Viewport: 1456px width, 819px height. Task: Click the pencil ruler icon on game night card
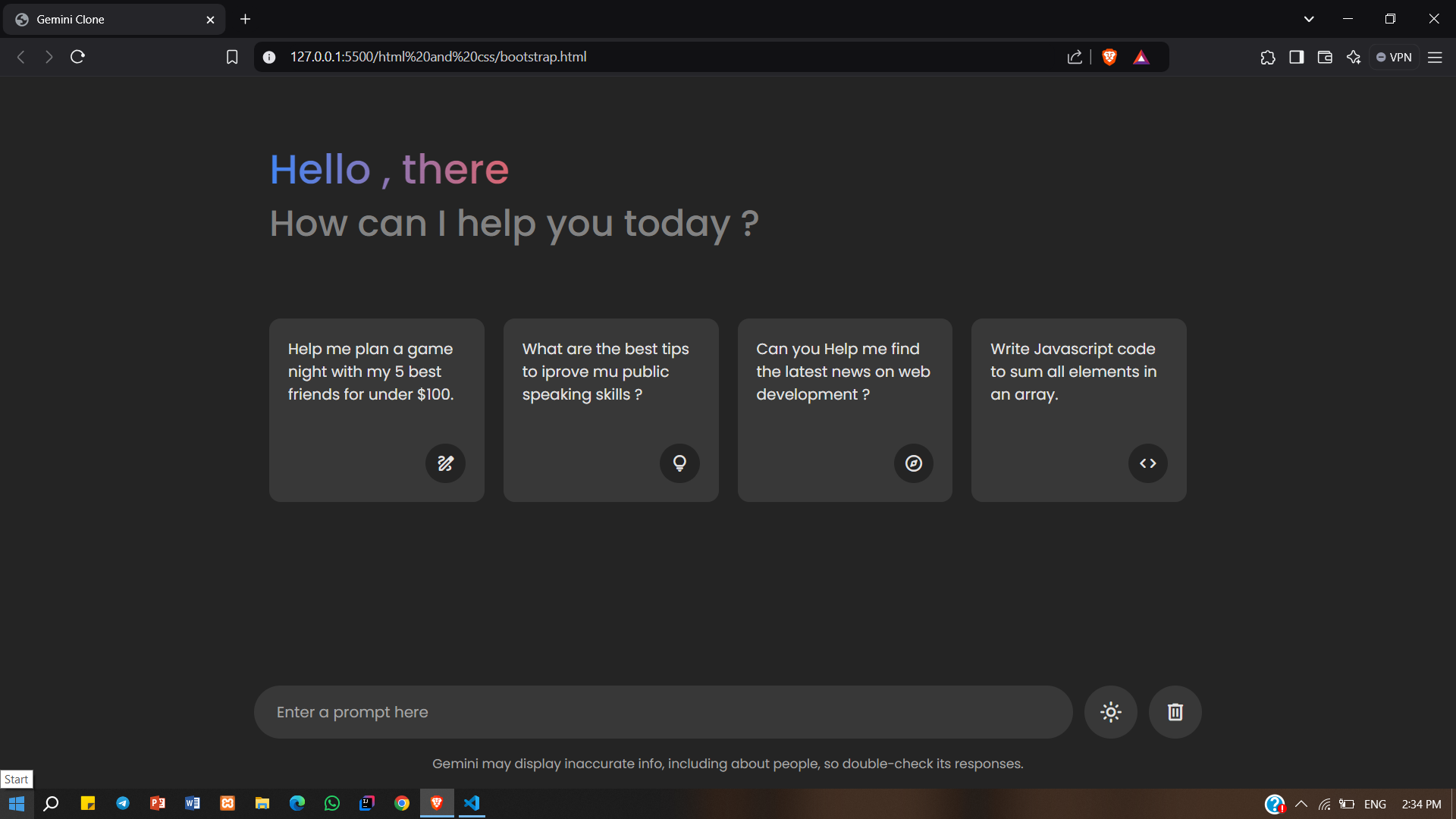coord(445,463)
